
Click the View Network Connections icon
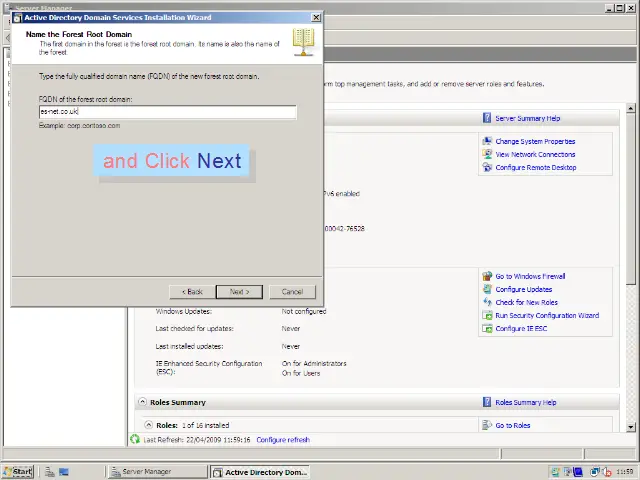pos(487,154)
